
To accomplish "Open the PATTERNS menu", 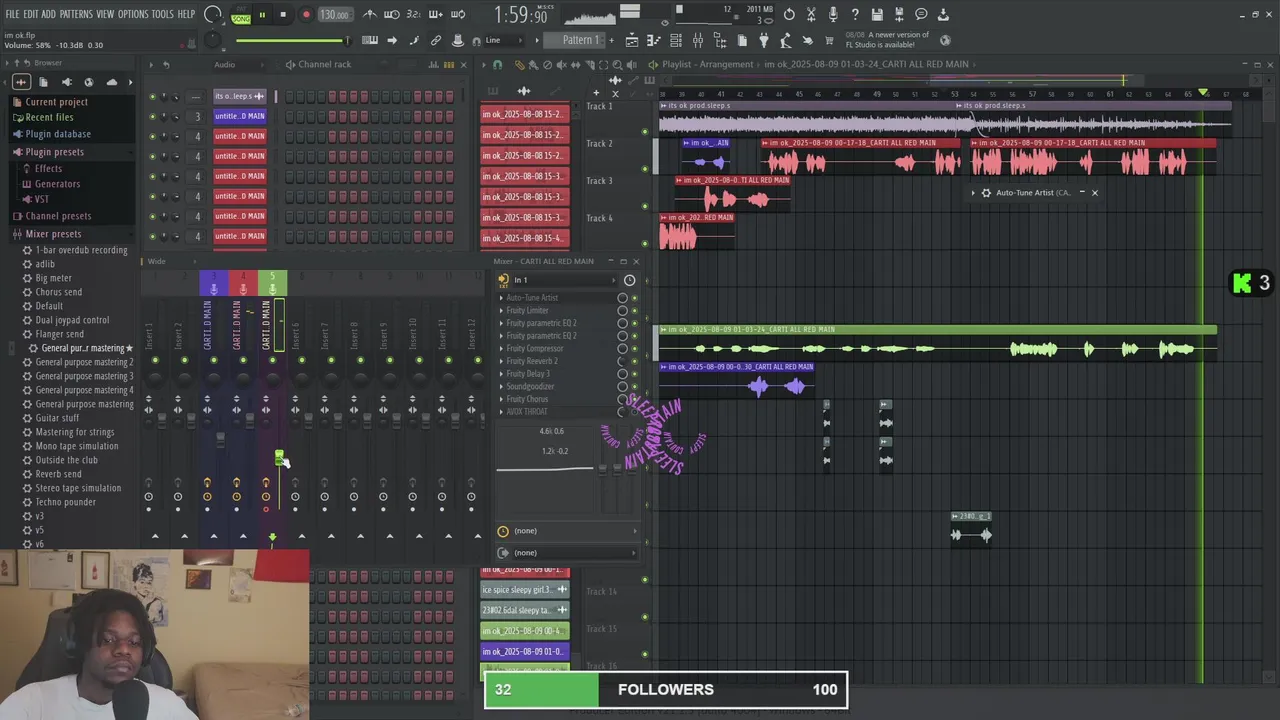I will pyautogui.click(x=76, y=14).
